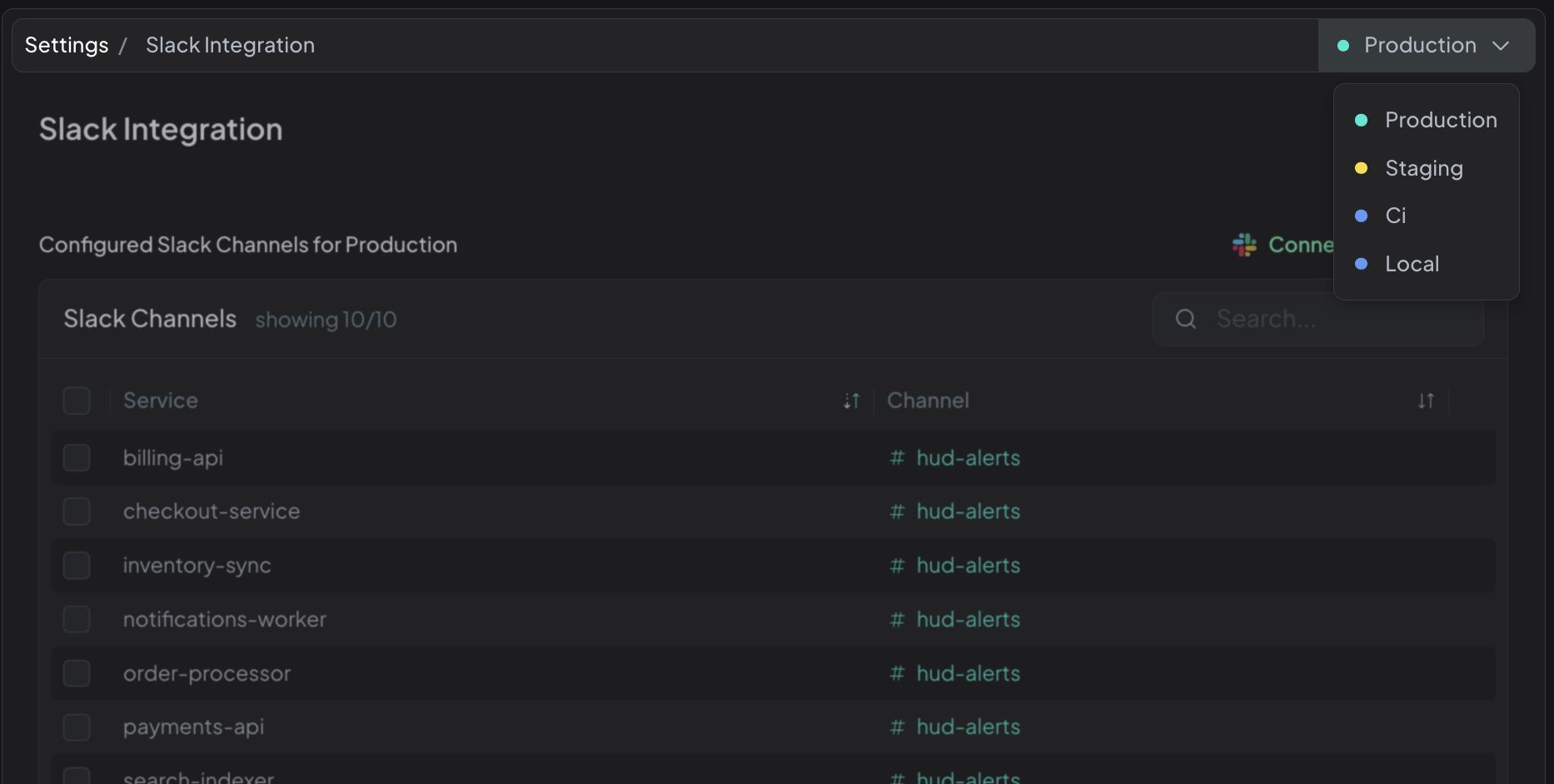Click the green status dot next to Production

pos(1342,45)
